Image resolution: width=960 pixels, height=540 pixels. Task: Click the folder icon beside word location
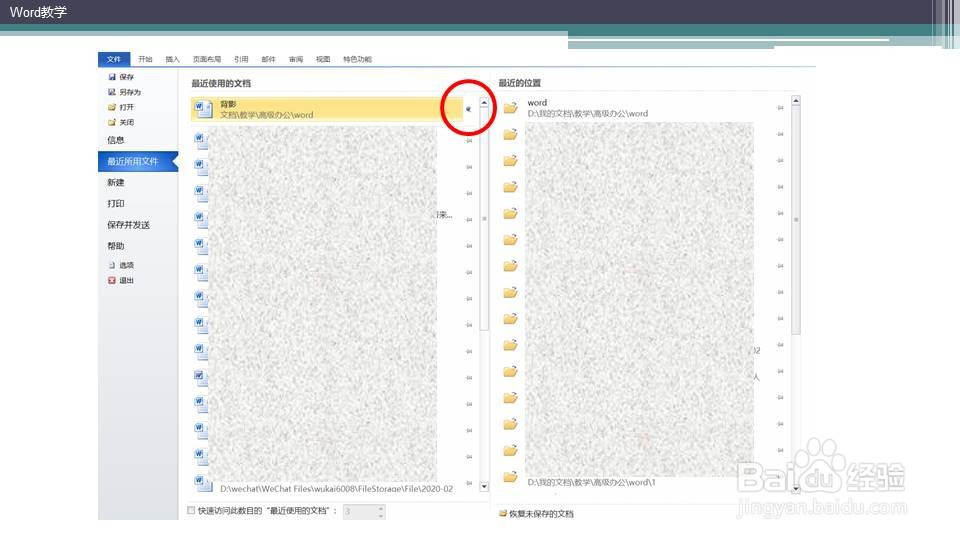pyautogui.click(x=511, y=108)
